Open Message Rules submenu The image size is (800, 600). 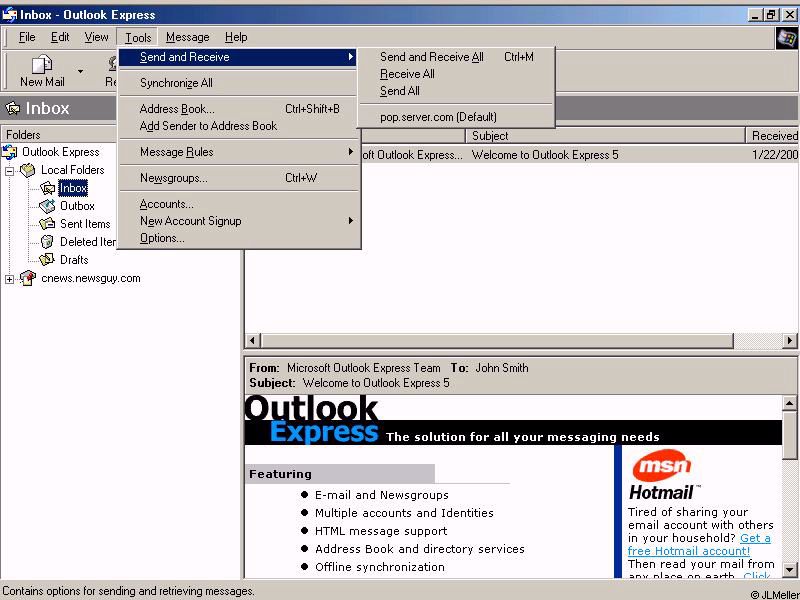point(239,152)
